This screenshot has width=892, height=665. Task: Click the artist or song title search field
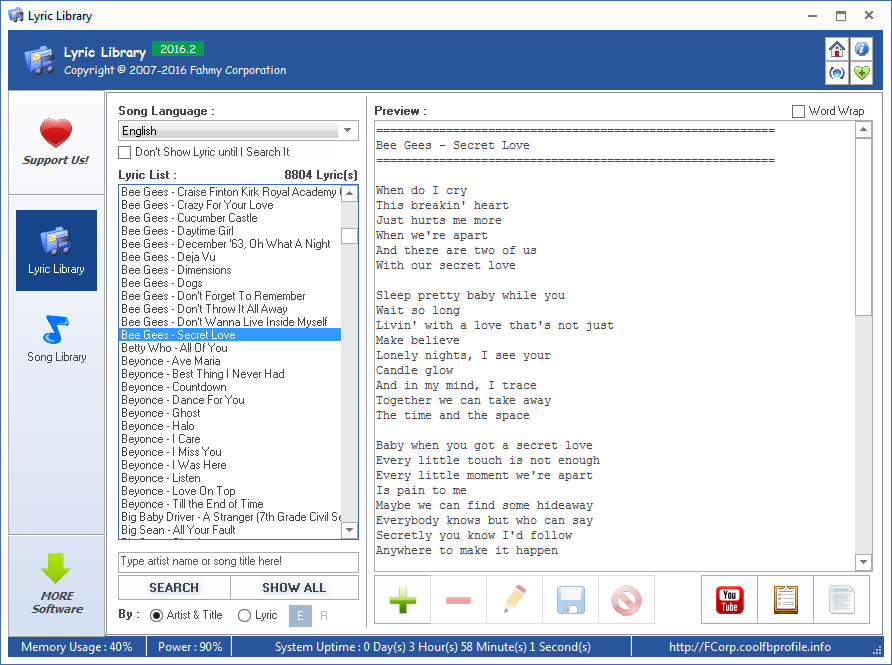click(x=238, y=561)
